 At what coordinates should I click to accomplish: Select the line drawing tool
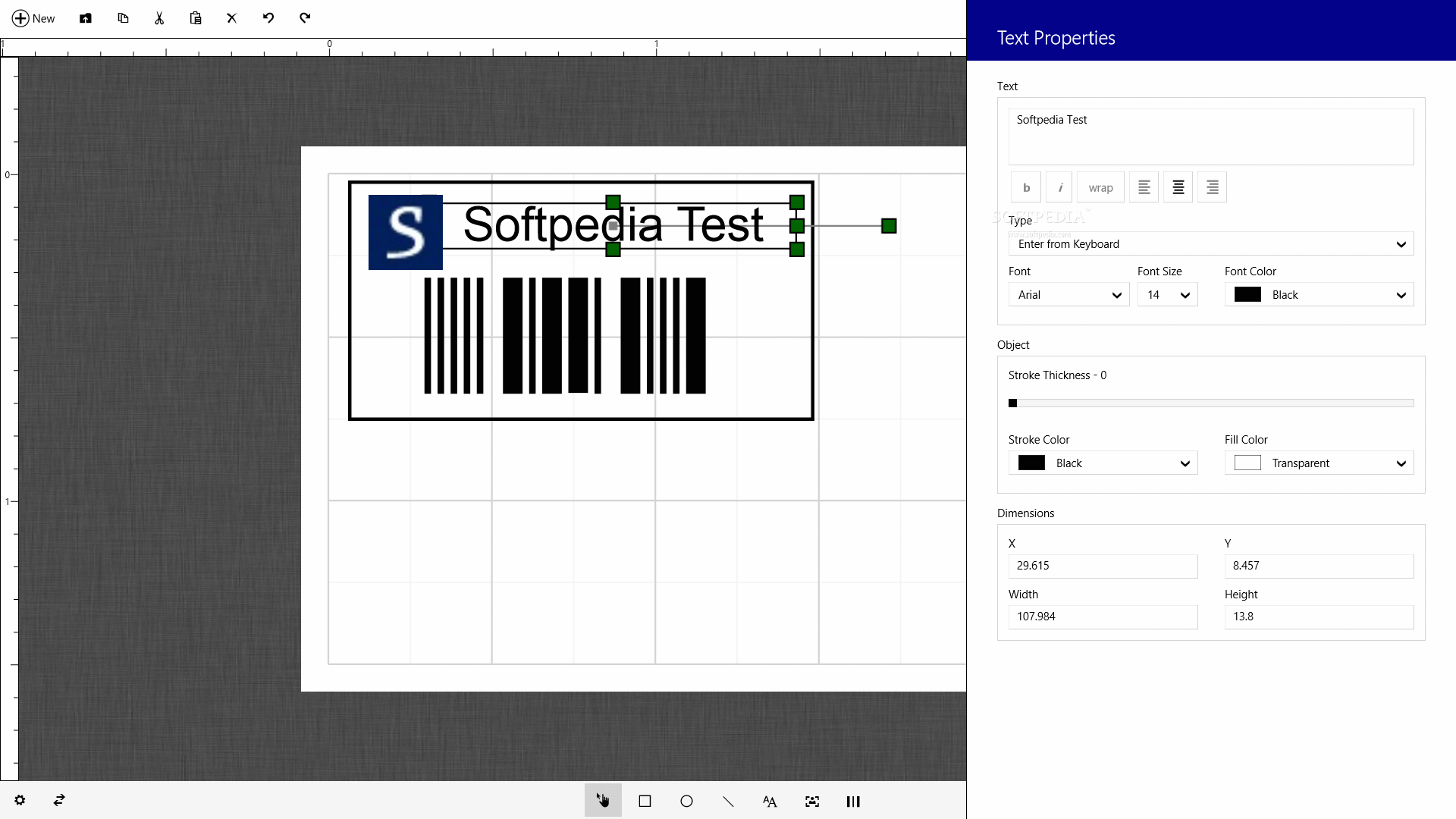tap(728, 801)
